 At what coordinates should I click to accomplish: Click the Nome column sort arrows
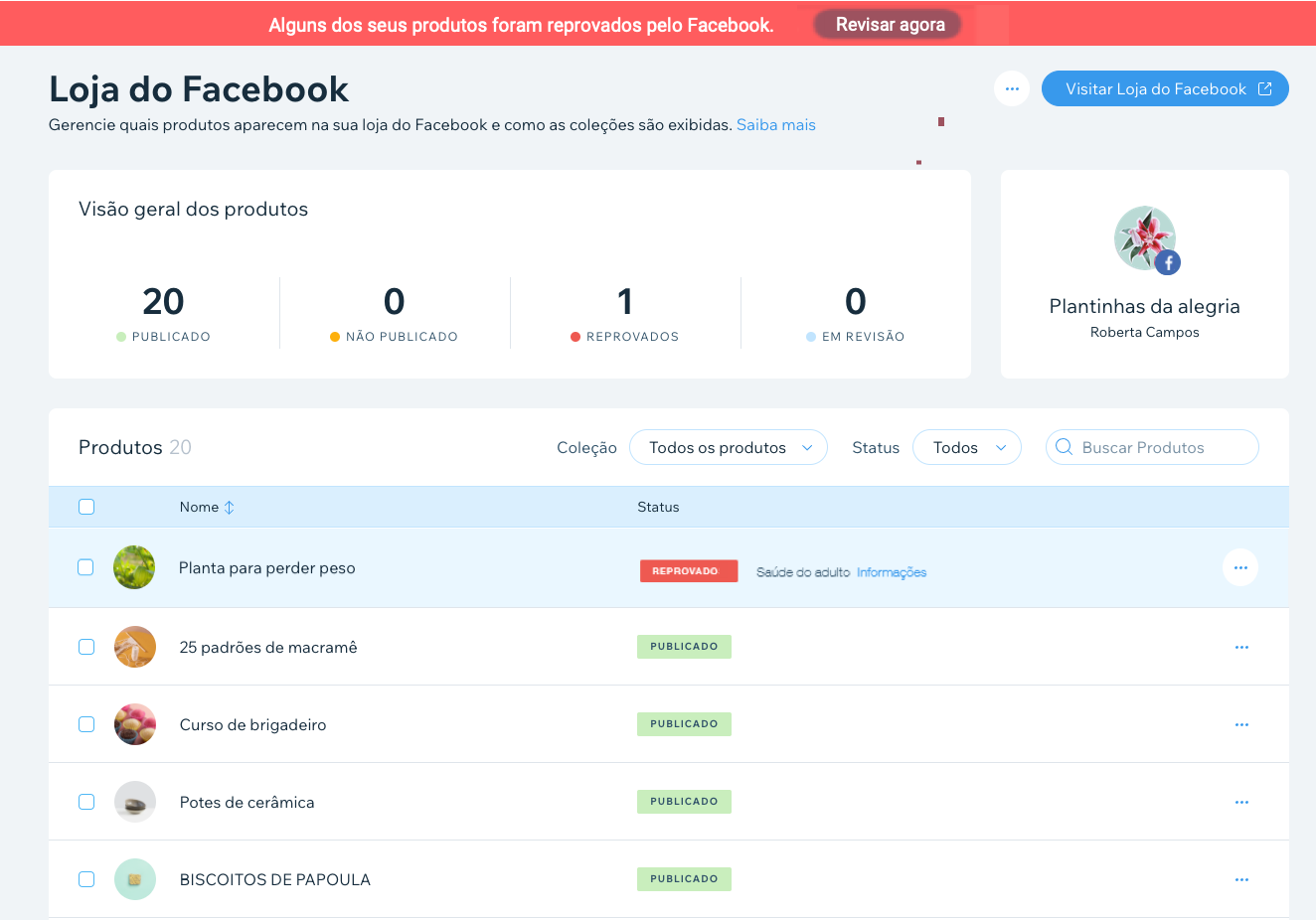point(230,507)
